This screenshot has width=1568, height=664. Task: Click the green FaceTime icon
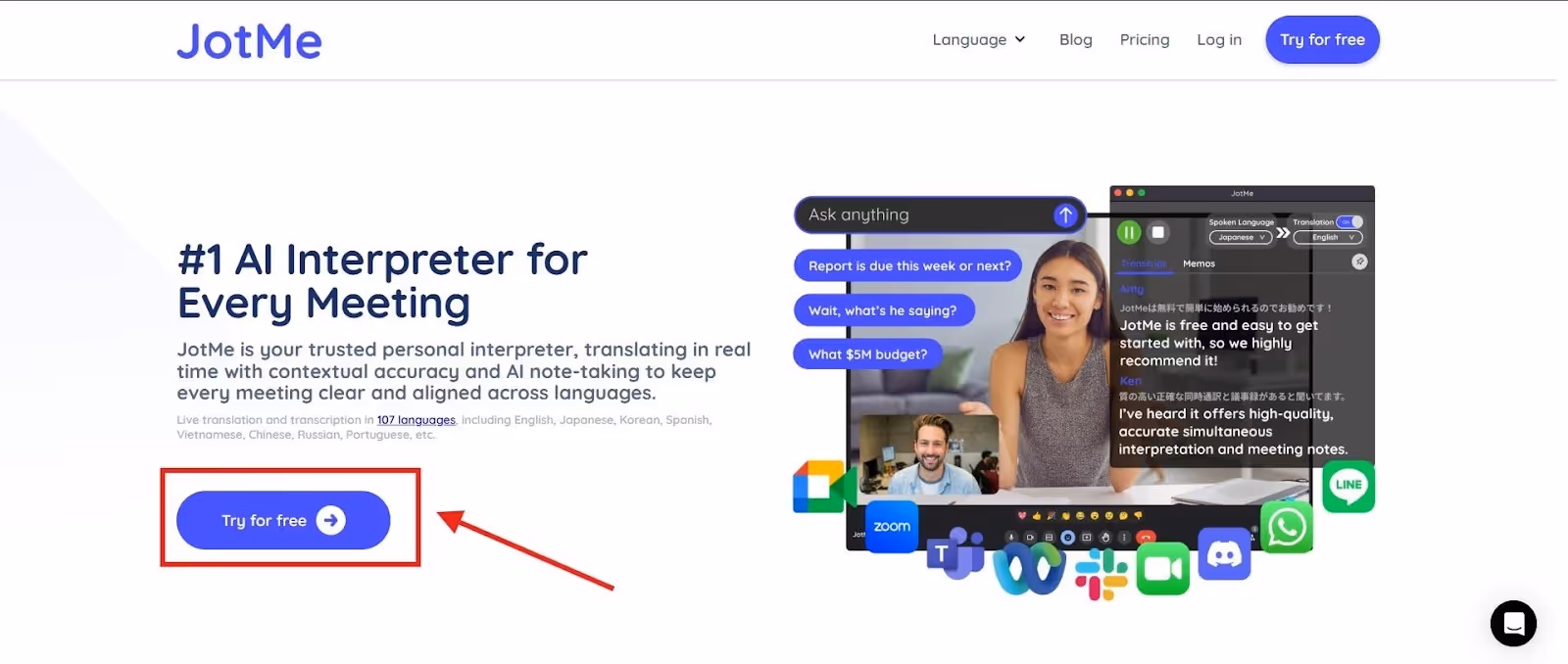(1163, 569)
